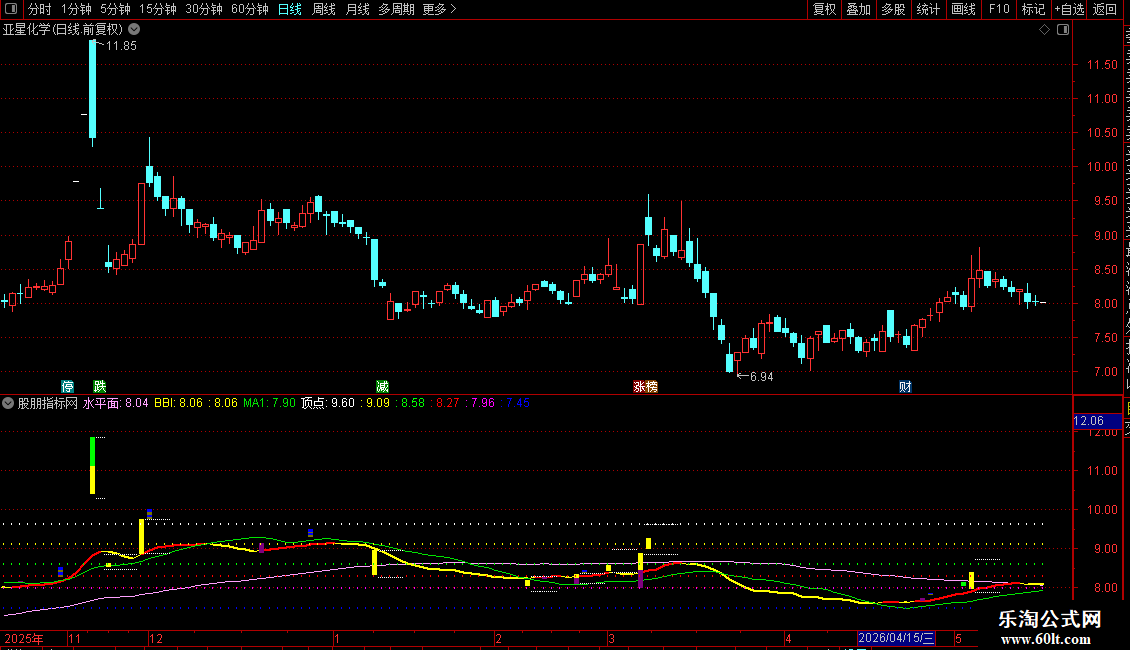
Task: Click the 股朋指标网 indicator name
Action: coord(48,403)
